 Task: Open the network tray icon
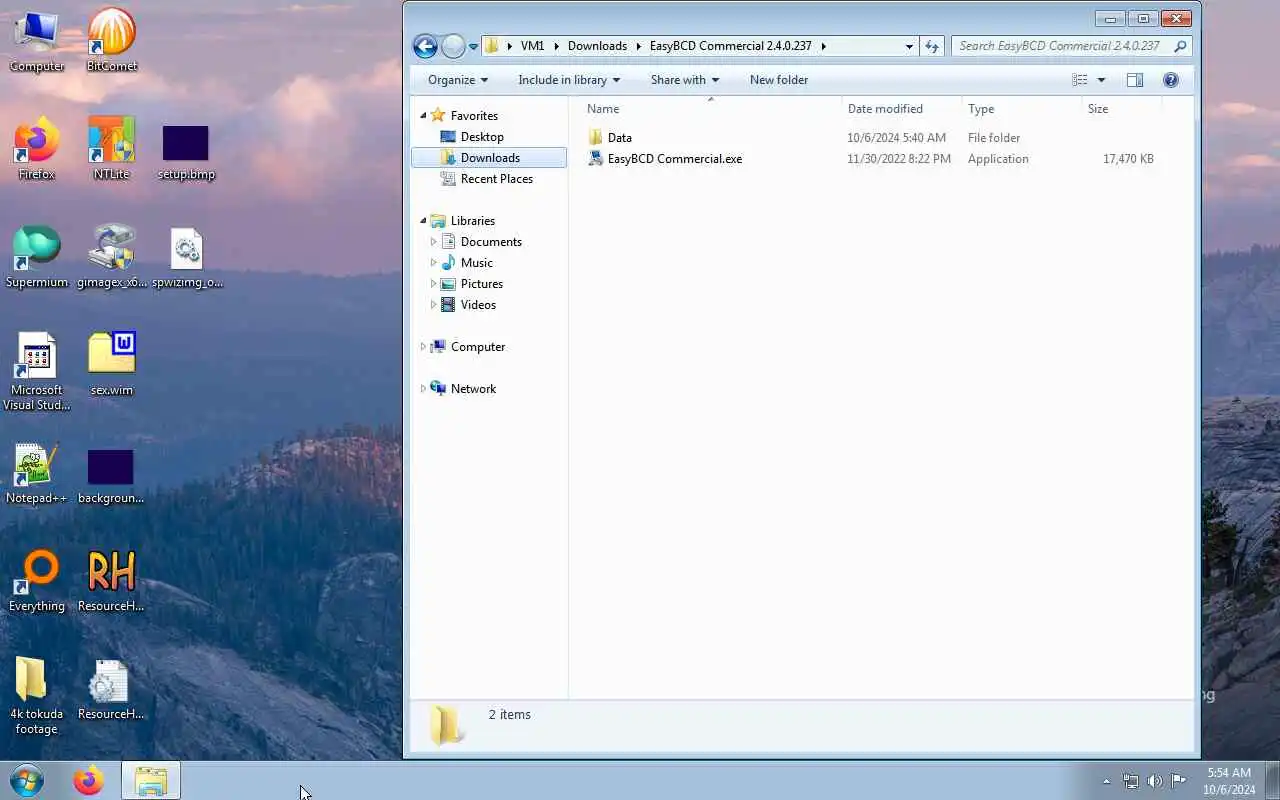(1130, 781)
